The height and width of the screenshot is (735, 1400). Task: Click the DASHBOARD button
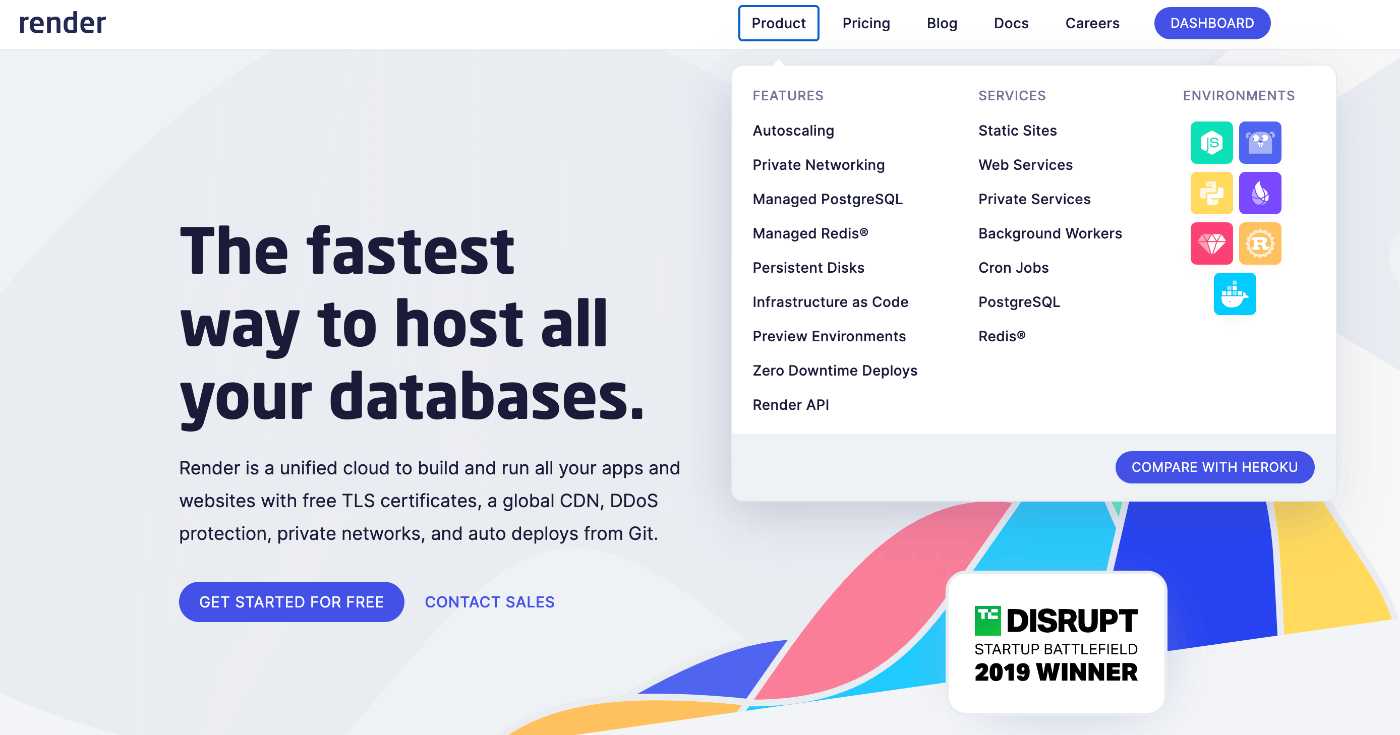[1212, 23]
